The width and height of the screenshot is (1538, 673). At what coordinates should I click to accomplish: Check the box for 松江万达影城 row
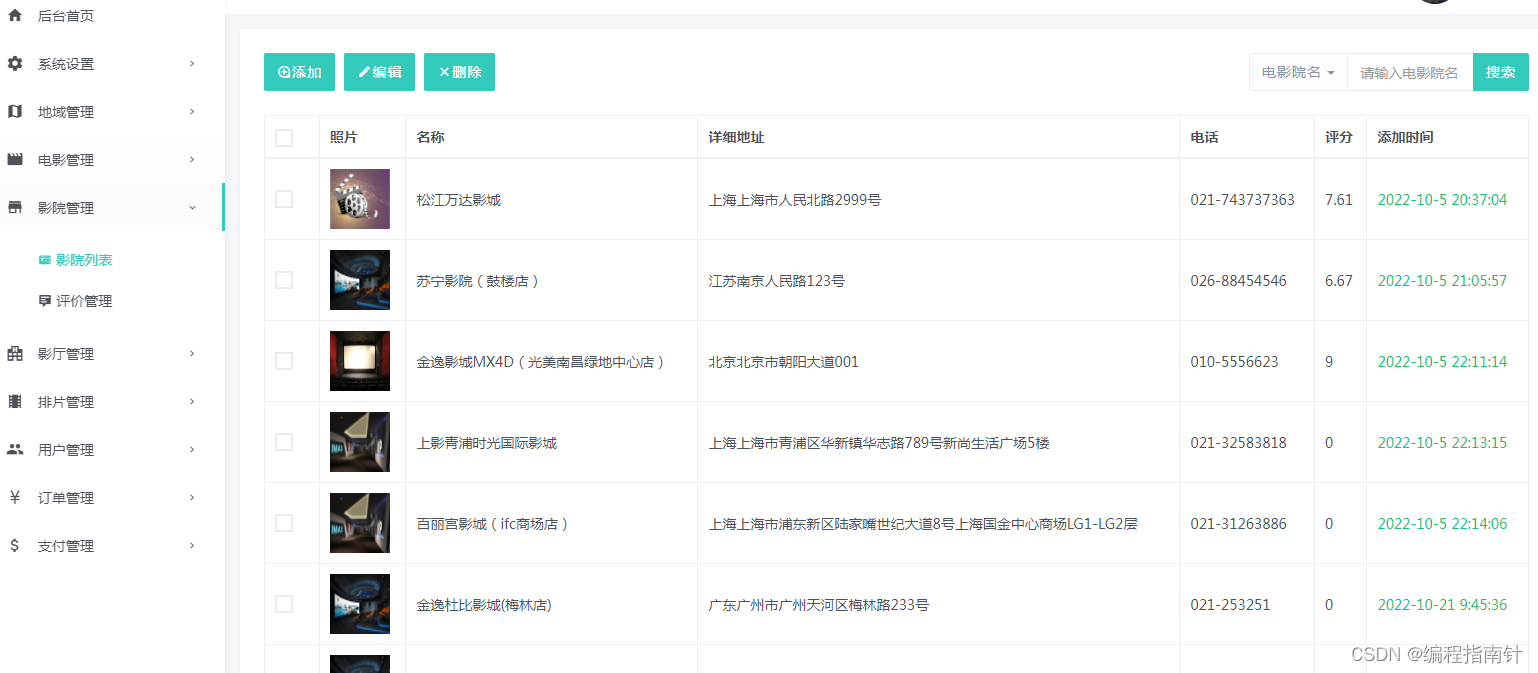coord(284,199)
